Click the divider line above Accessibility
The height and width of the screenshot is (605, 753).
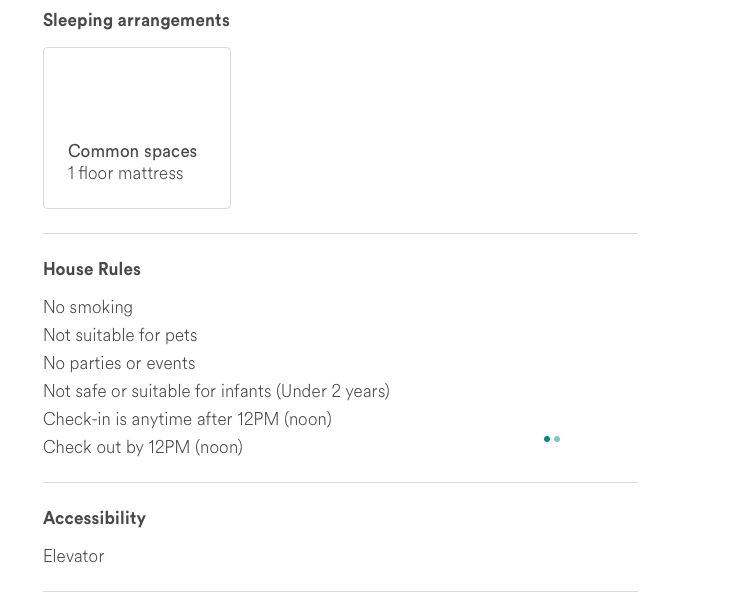[340, 483]
